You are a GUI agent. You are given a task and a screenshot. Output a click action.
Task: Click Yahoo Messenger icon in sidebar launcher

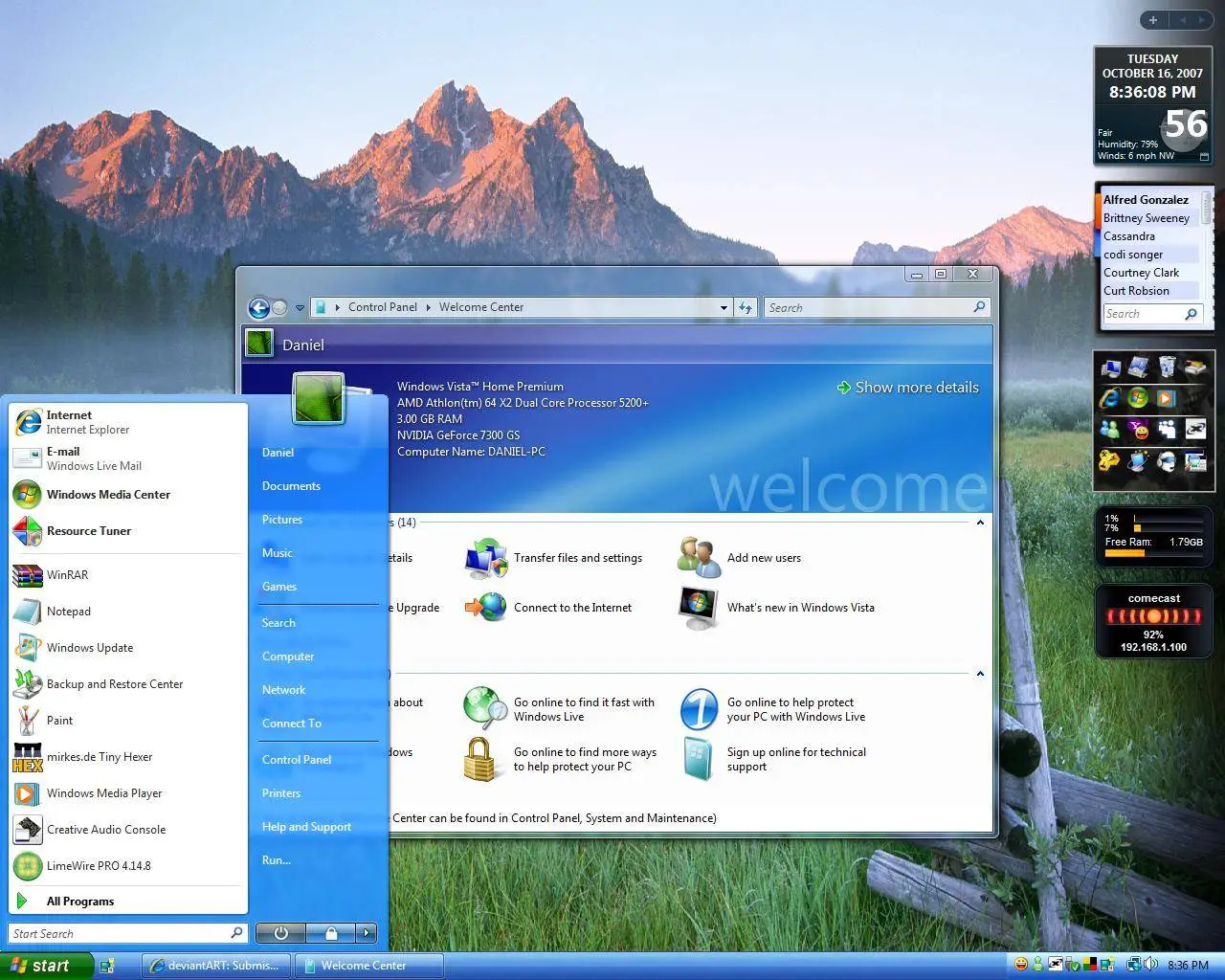(x=1139, y=430)
